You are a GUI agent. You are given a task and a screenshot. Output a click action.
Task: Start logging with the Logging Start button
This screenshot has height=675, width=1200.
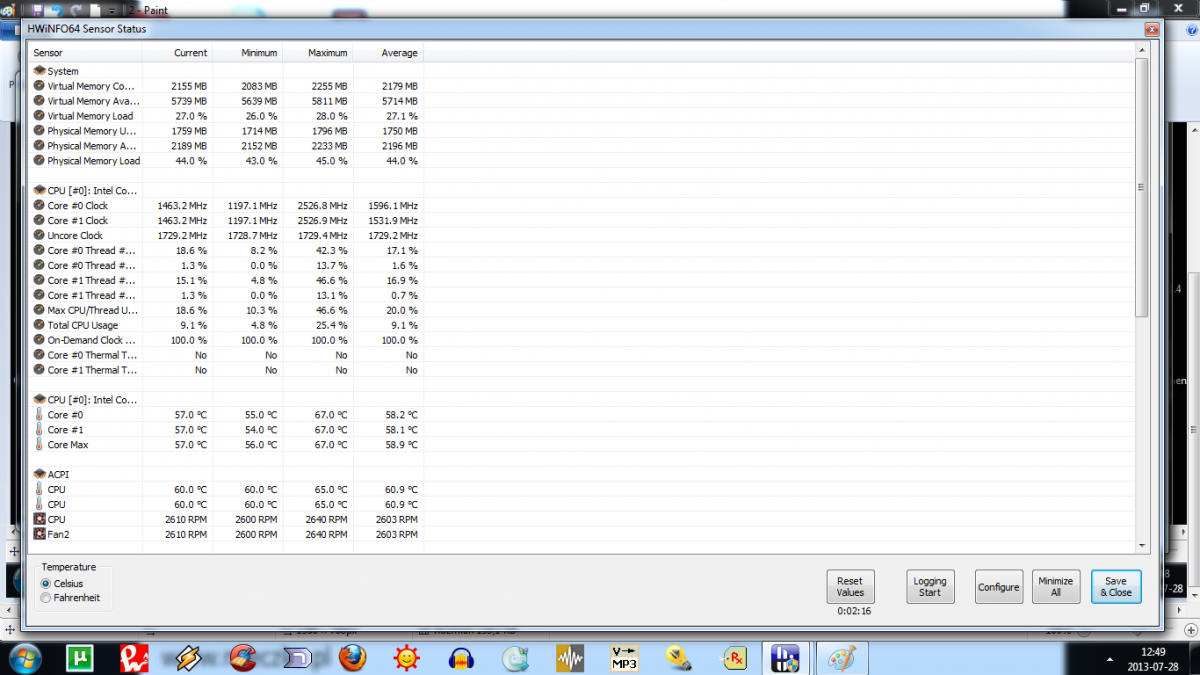[930, 587]
